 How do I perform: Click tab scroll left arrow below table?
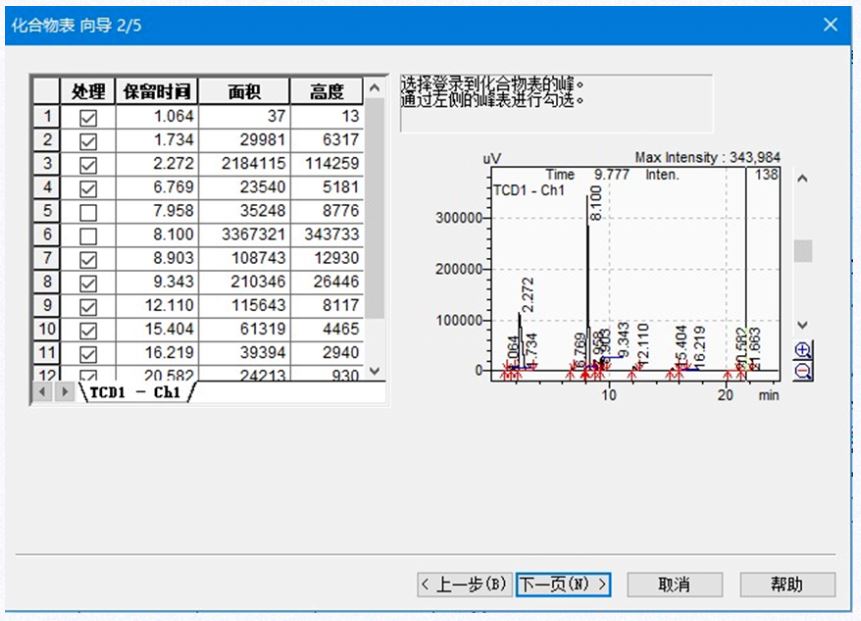(x=42, y=393)
